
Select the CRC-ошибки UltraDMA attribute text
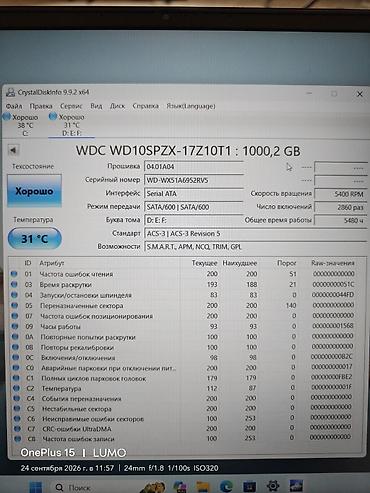click(77, 429)
